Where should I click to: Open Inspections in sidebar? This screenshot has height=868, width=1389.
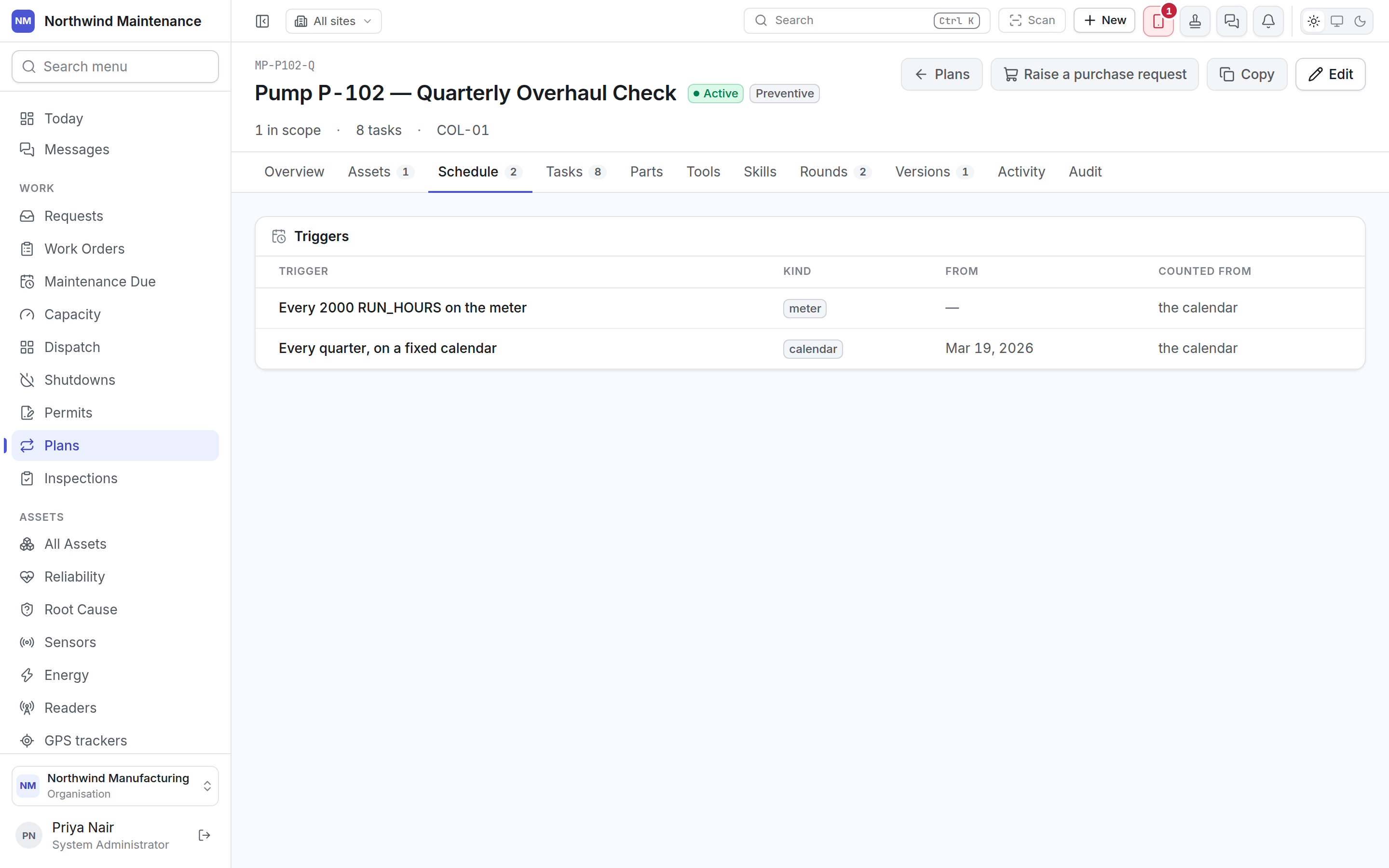coord(115,478)
